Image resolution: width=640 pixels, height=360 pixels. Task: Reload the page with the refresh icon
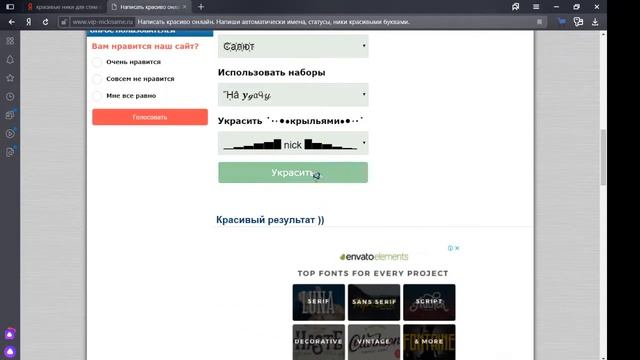45,22
